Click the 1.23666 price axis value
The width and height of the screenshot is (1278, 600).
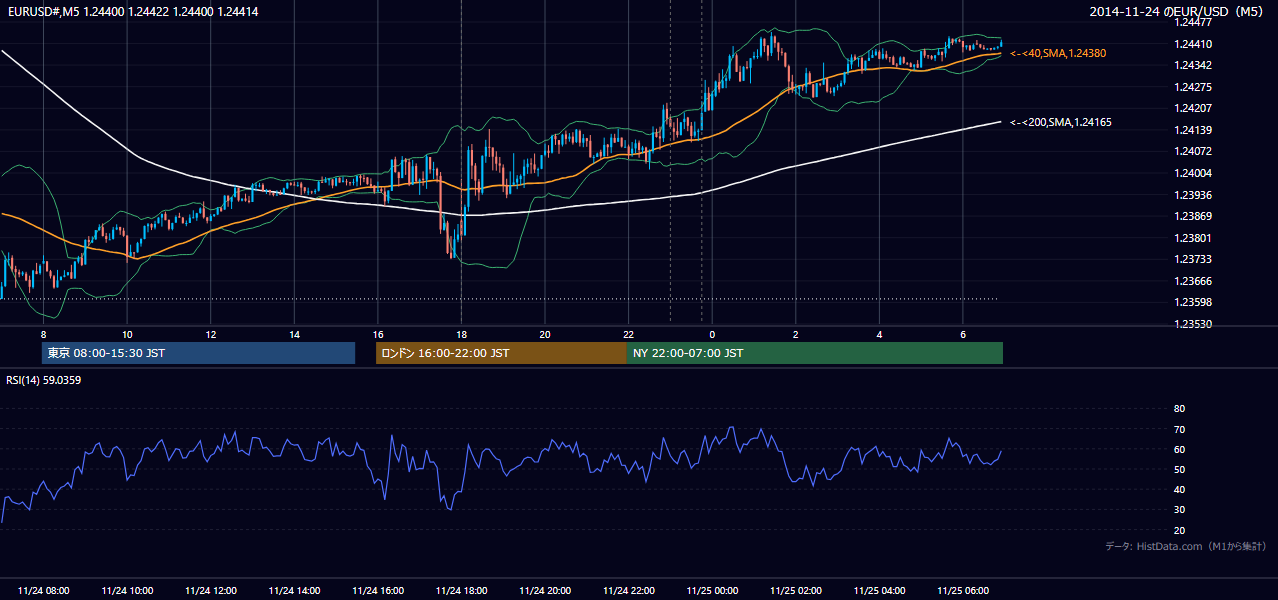point(1194,281)
